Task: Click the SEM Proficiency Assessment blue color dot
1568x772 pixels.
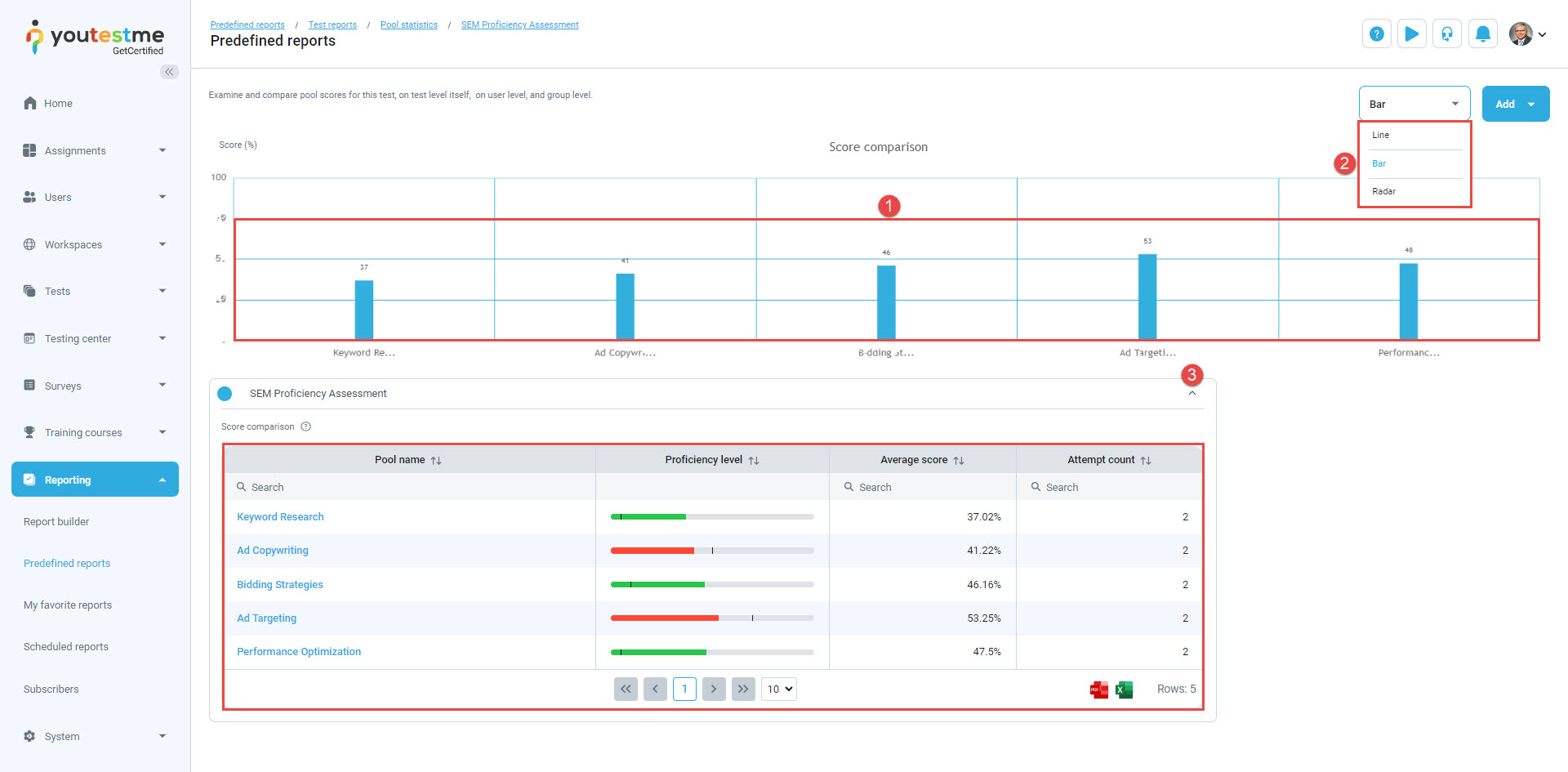Action: pyautogui.click(x=225, y=394)
